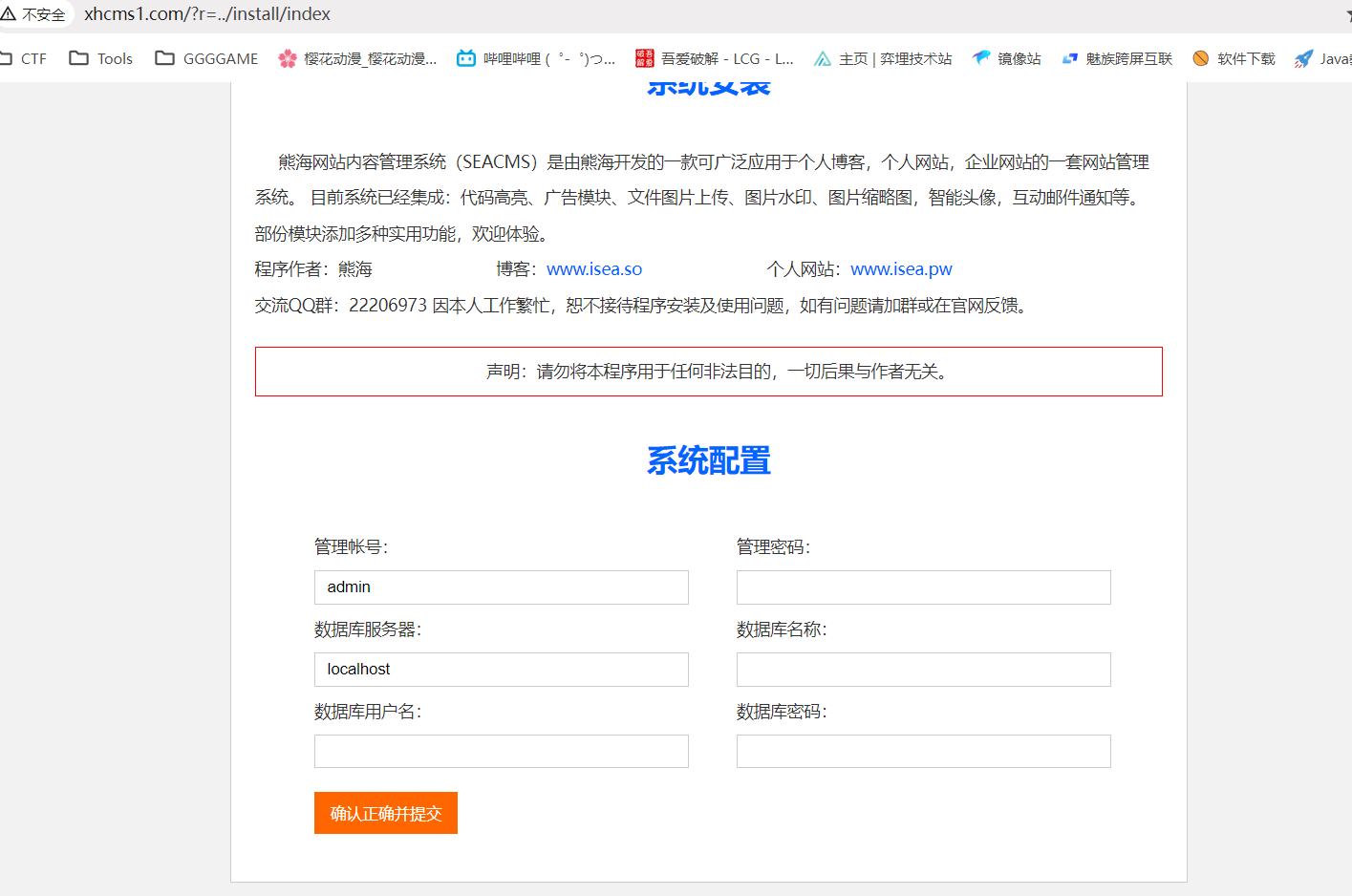Image resolution: width=1352 pixels, height=896 pixels.
Task: Click the 熊海网站内容管理系统（SEACMS）intro line
Action: (x=714, y=162)
